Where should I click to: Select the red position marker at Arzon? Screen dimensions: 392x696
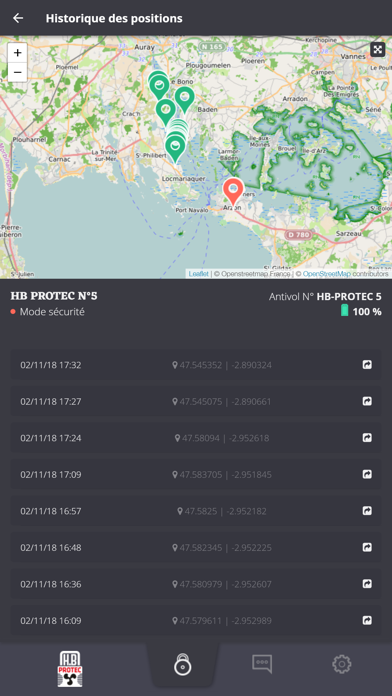[x=233, y=192]
